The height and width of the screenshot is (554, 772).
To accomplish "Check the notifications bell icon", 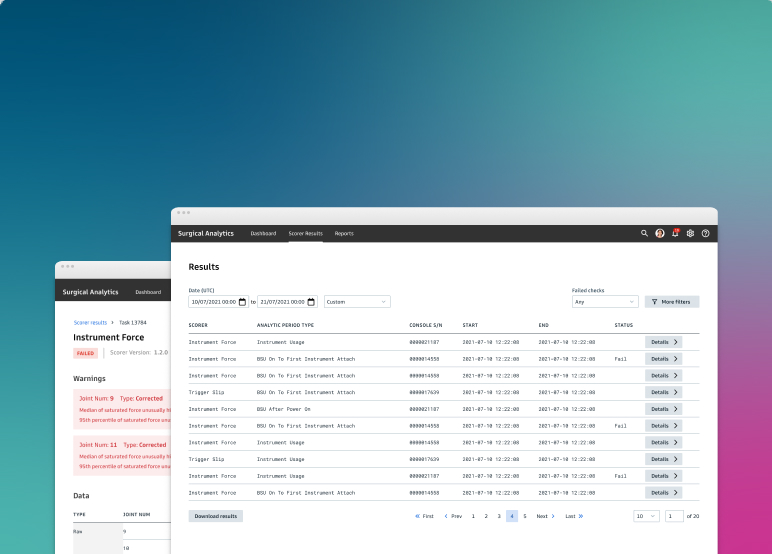I will pyautogui.click(x=675, y=233).
